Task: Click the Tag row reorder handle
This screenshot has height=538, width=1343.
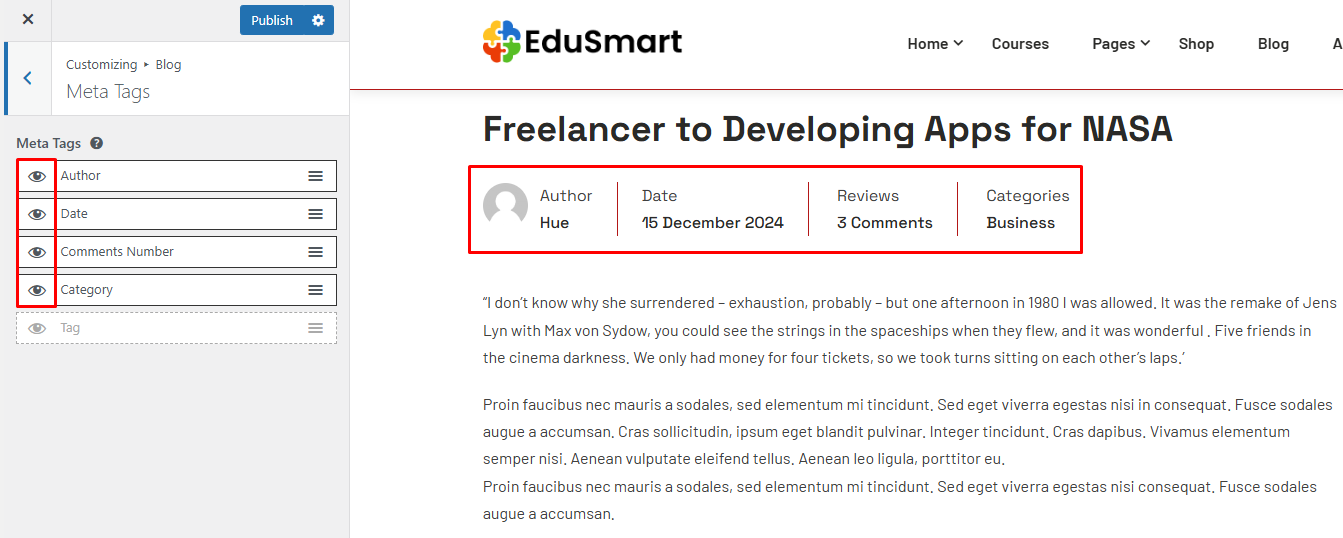Action: (x=315, y=328)
